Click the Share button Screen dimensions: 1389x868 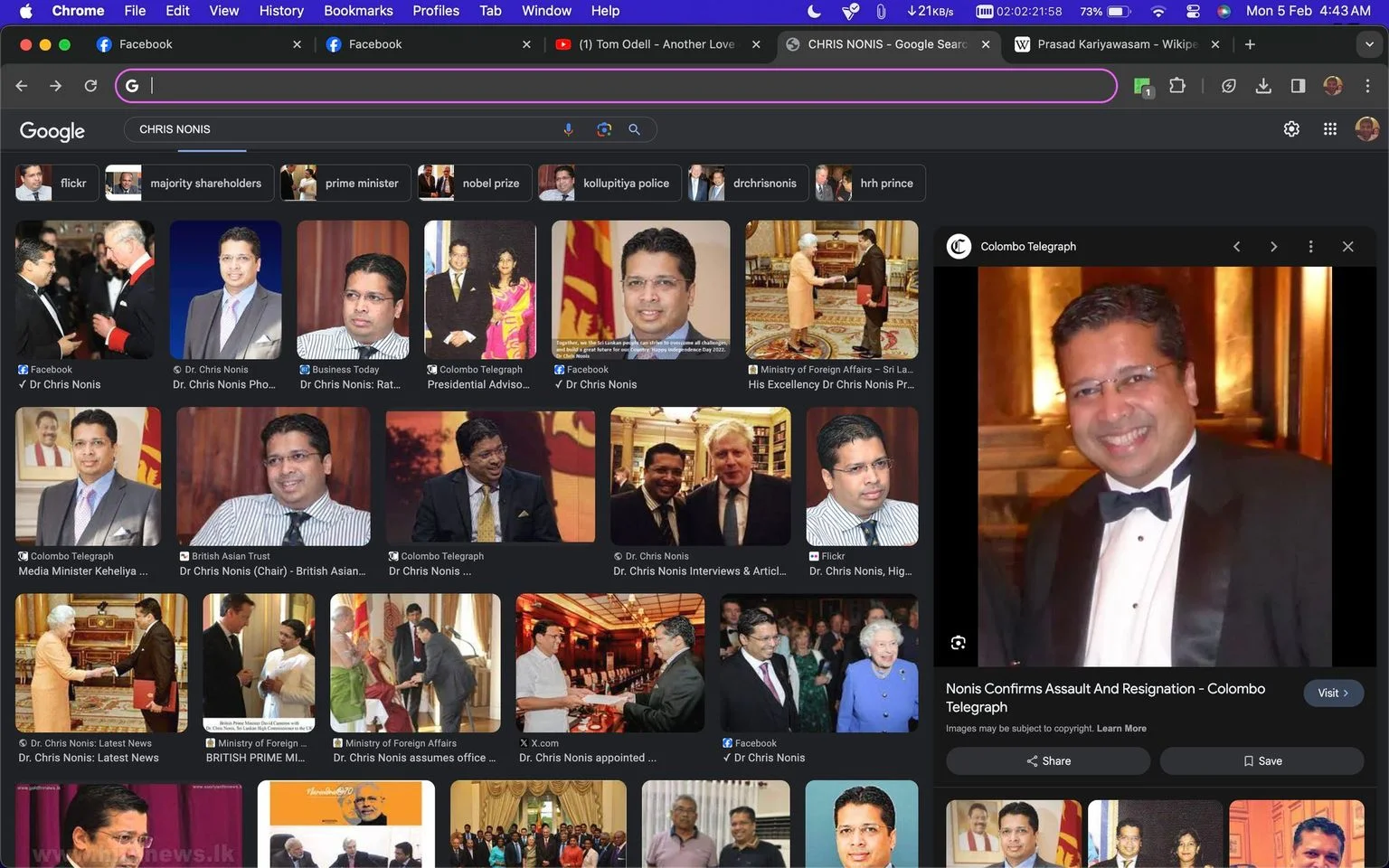pos(1048,761)
